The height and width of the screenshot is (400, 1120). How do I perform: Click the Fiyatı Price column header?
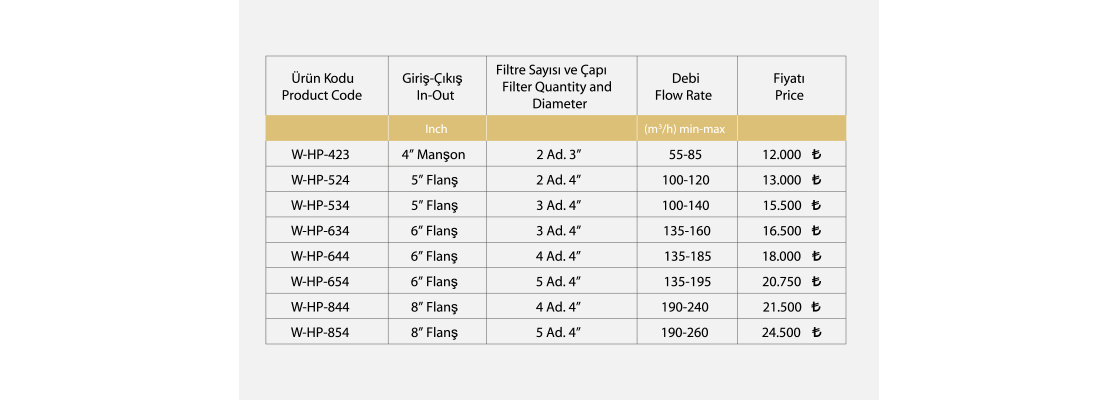(x=789, y=86)
